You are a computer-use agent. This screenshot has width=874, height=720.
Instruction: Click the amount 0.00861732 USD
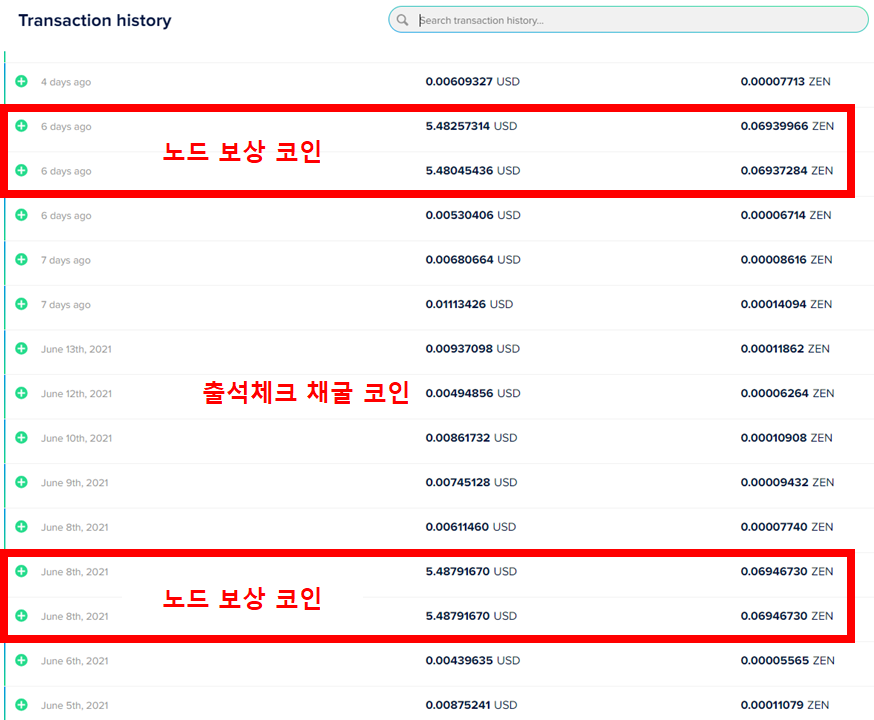(x=472, y=438)
